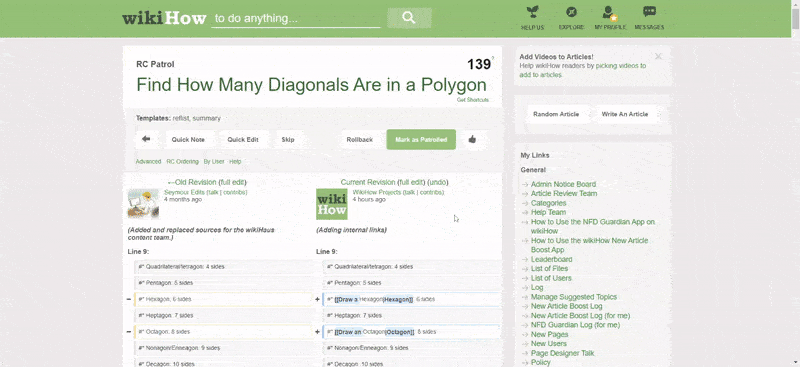Click the Draw an Octagon diff line
This screenshot has width=800, height=367.
(412, 332)
